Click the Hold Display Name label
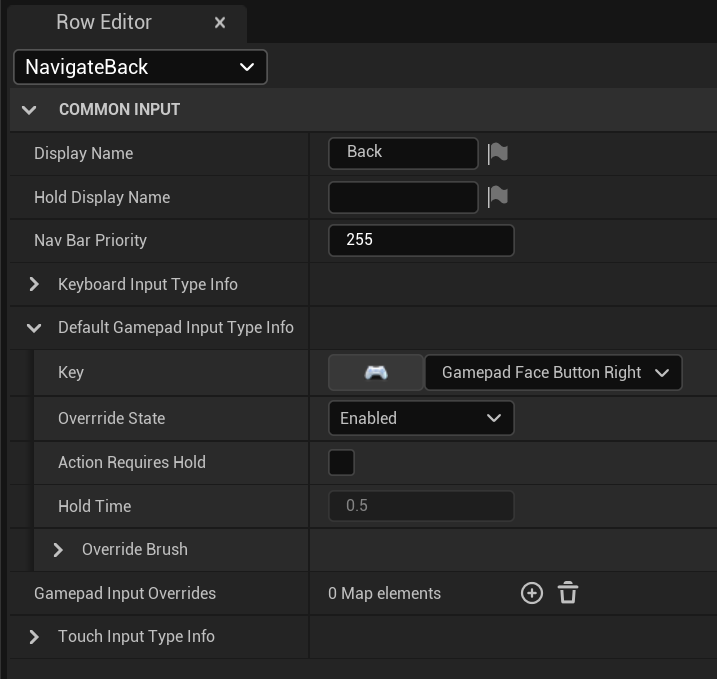Viewport: 717px width, 679px height. coord(102,198)
